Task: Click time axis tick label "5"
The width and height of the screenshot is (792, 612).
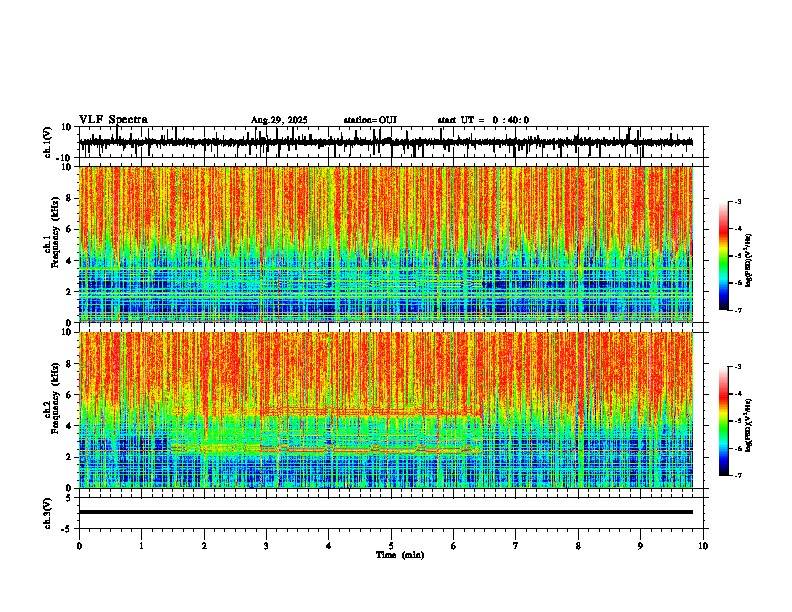Action: tap(391, 546)
